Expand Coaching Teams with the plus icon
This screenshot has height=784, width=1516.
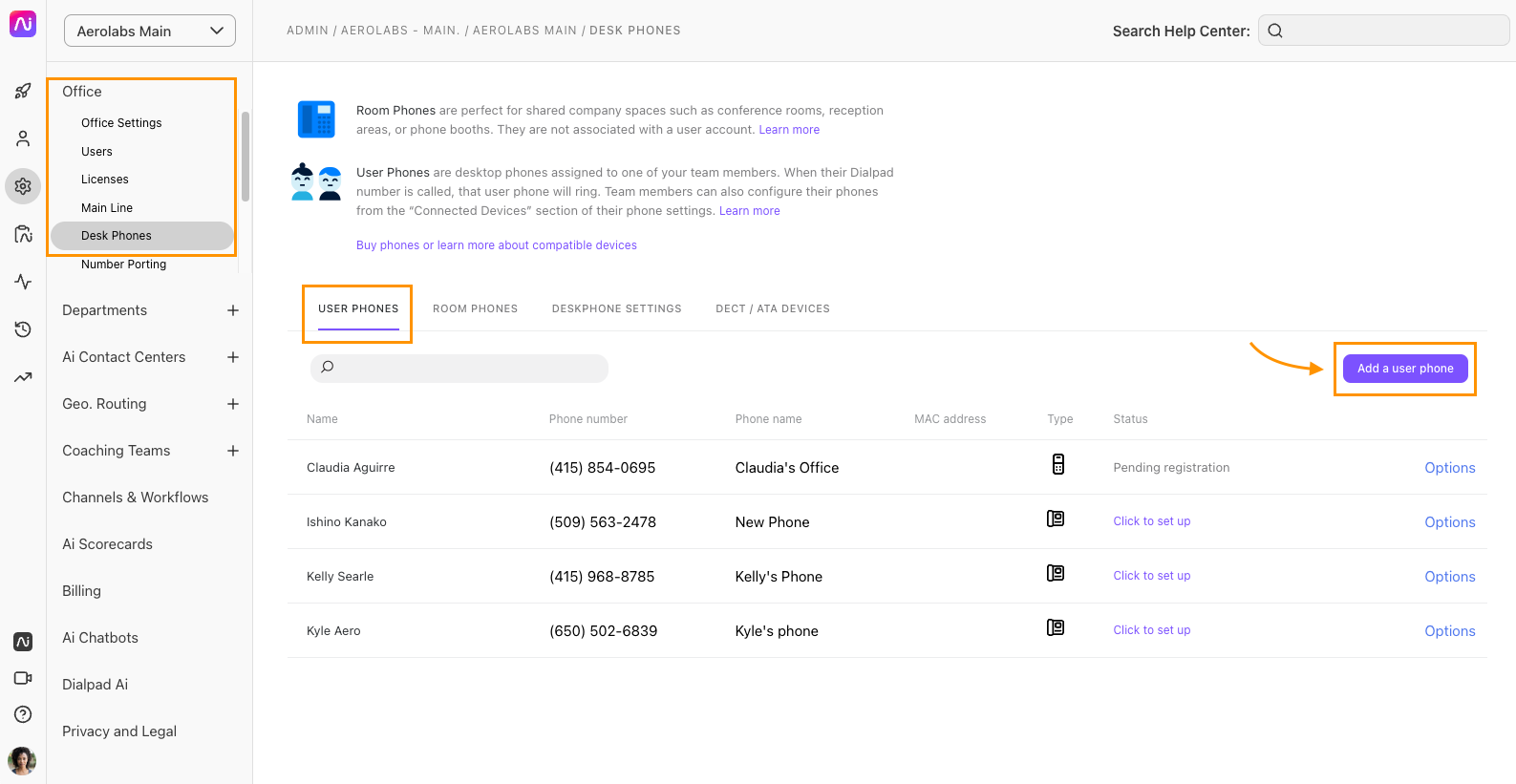[x=233, y=451]
